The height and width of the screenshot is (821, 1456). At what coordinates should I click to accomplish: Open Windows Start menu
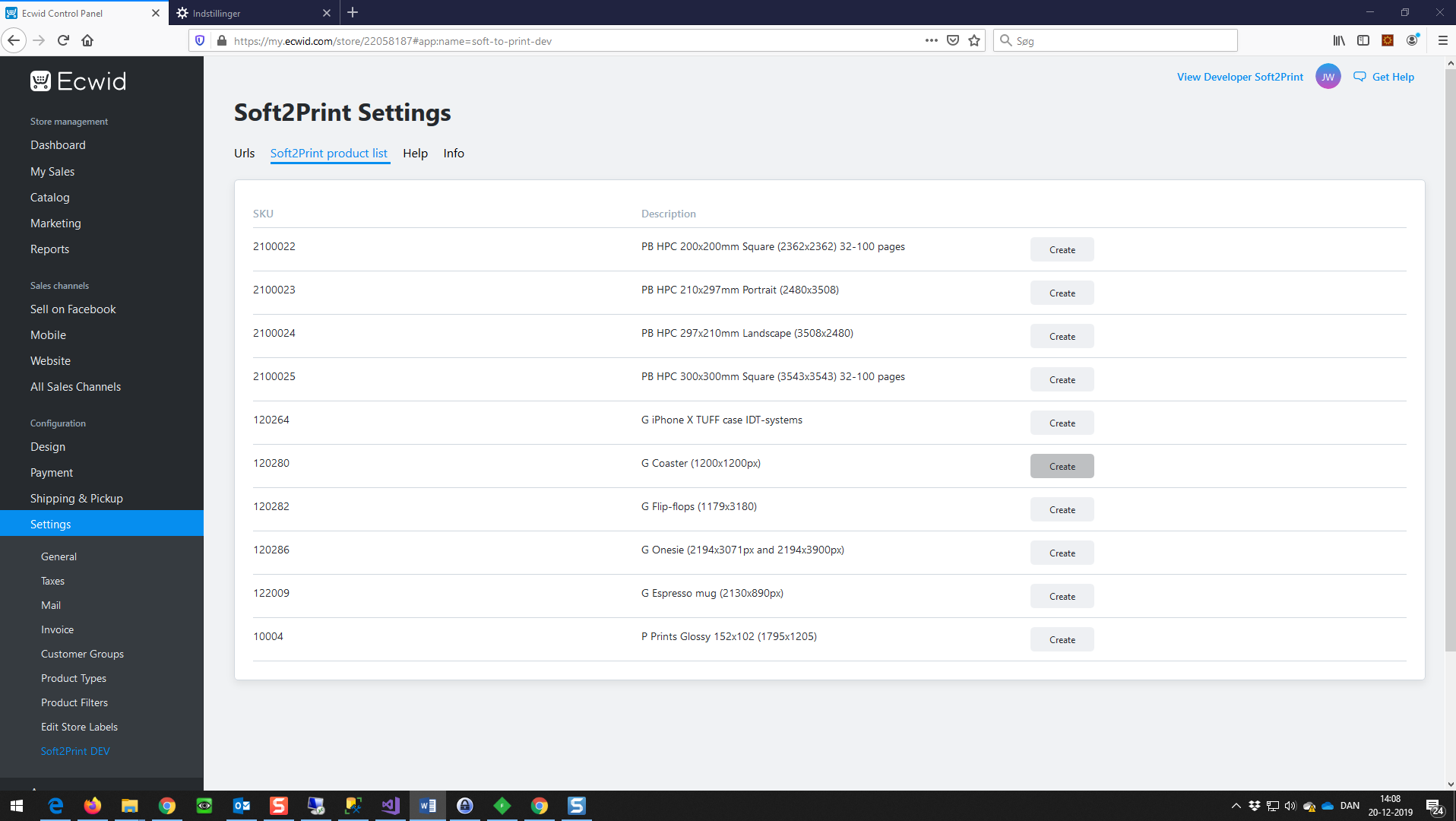pos(17,806)
